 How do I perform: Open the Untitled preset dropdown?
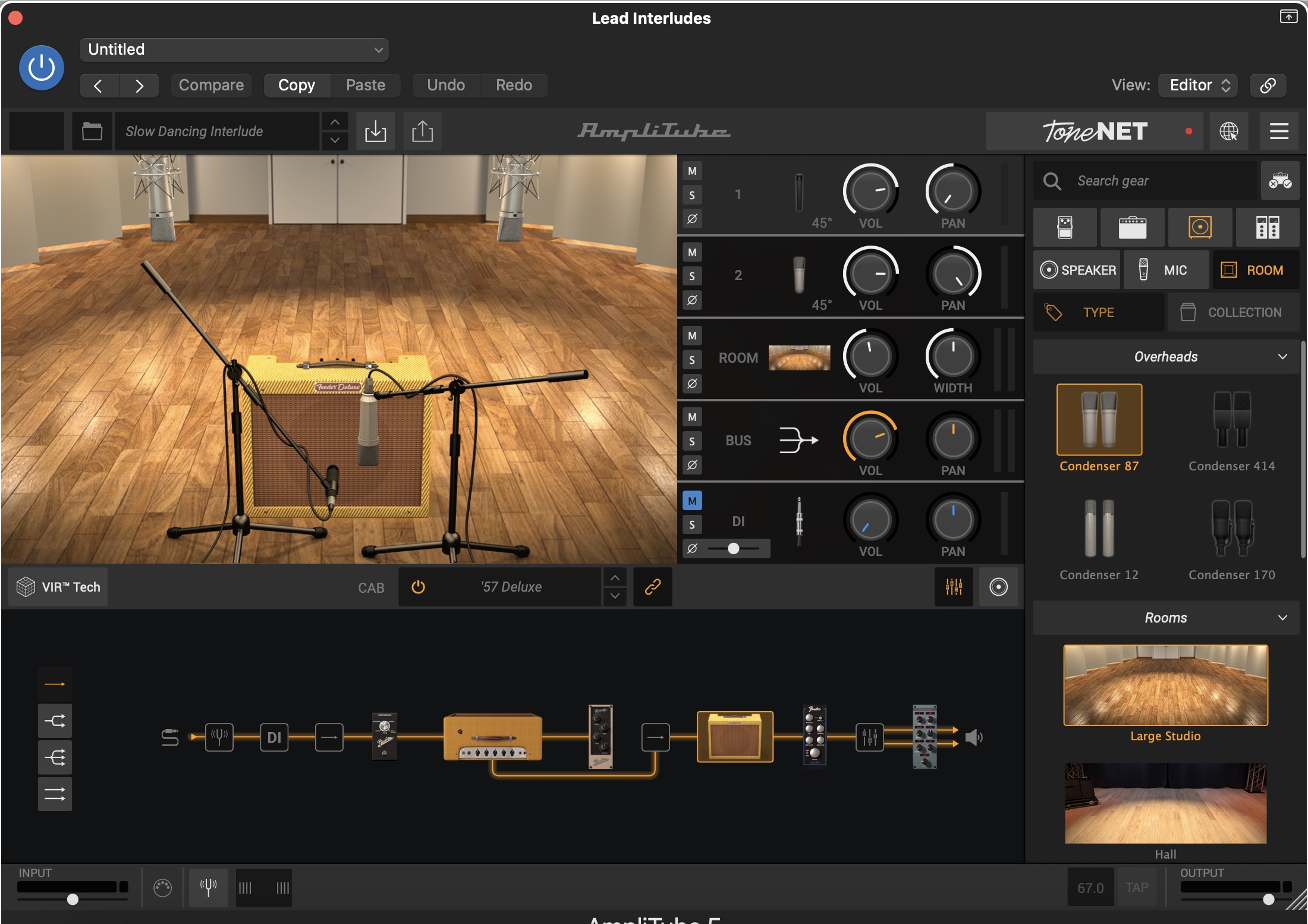pos(234,49)
